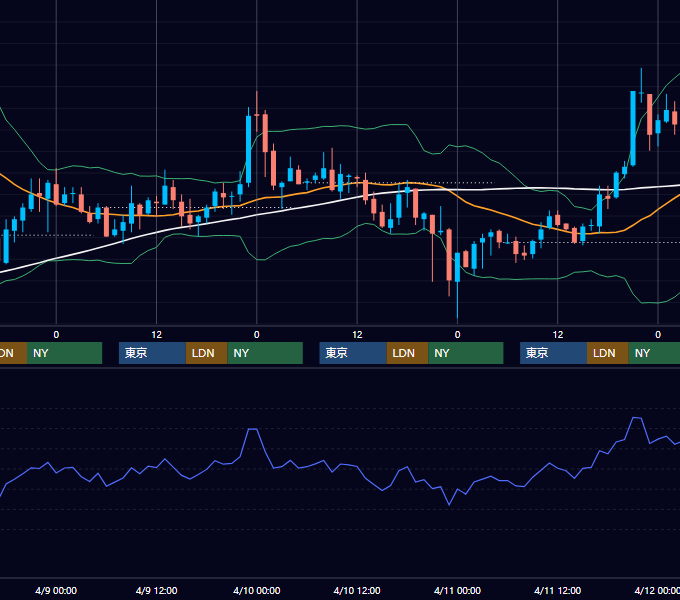Image resolution: width=680 pixels, height=600 pixels.
Task: Click the 4/9 00:00 date label
Action: (x=56, y=590)
